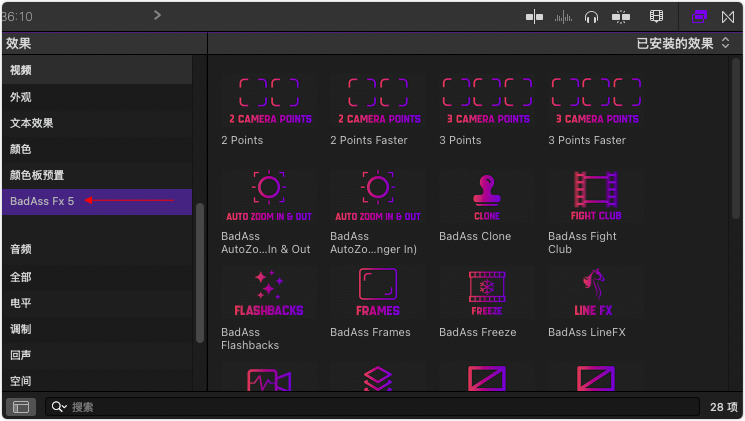Click the 搜索 search field

372,407
